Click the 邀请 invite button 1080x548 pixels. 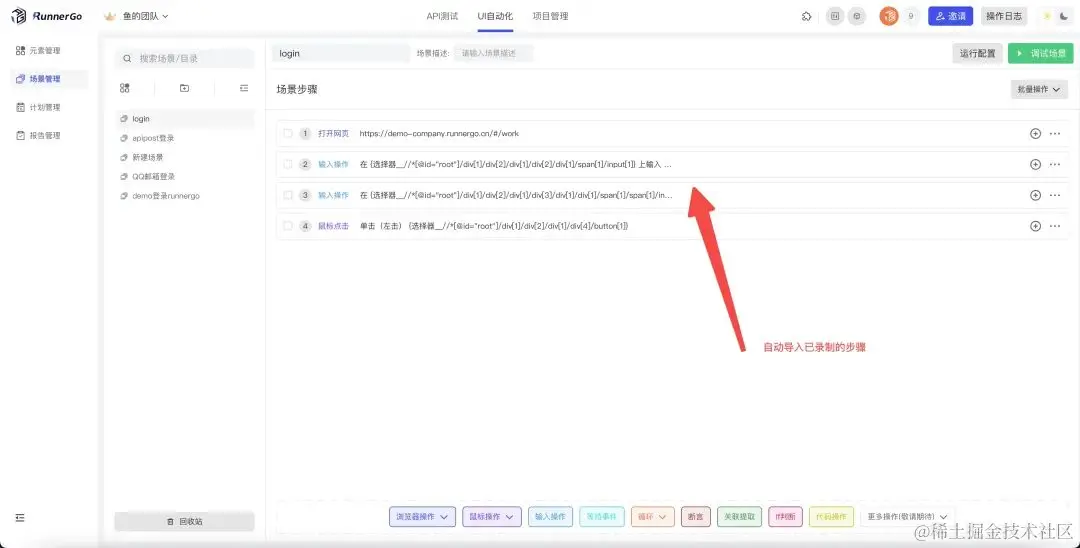pyautogui.click(x=951, y=17)
